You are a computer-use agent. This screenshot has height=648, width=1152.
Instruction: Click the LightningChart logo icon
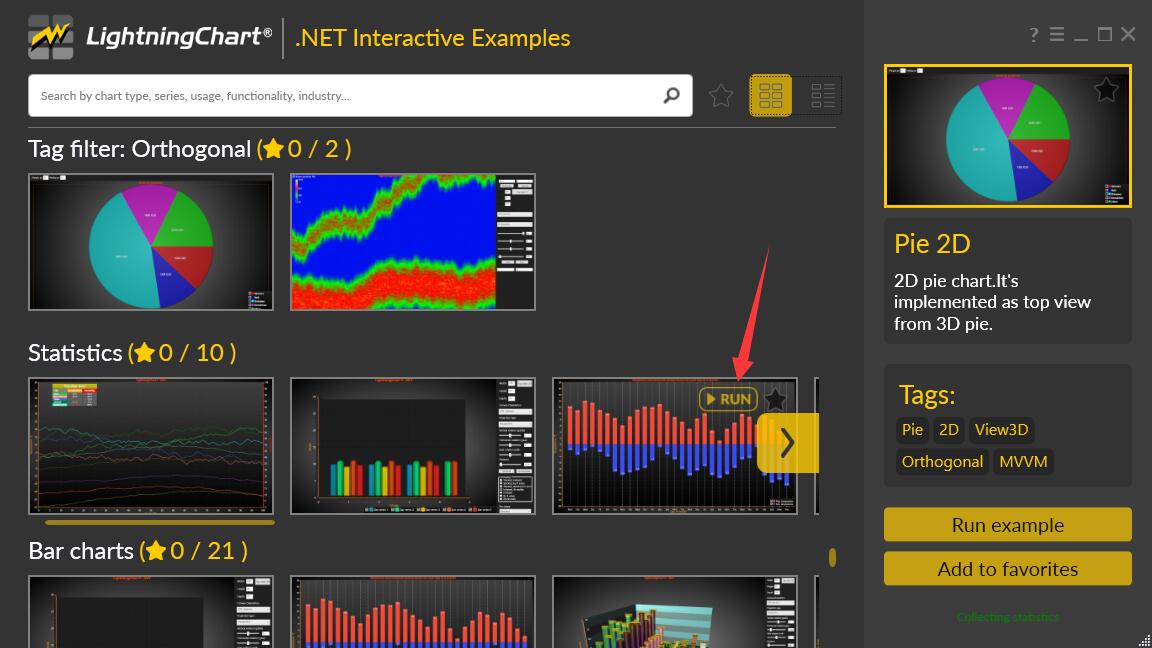[x=50, y=37]
